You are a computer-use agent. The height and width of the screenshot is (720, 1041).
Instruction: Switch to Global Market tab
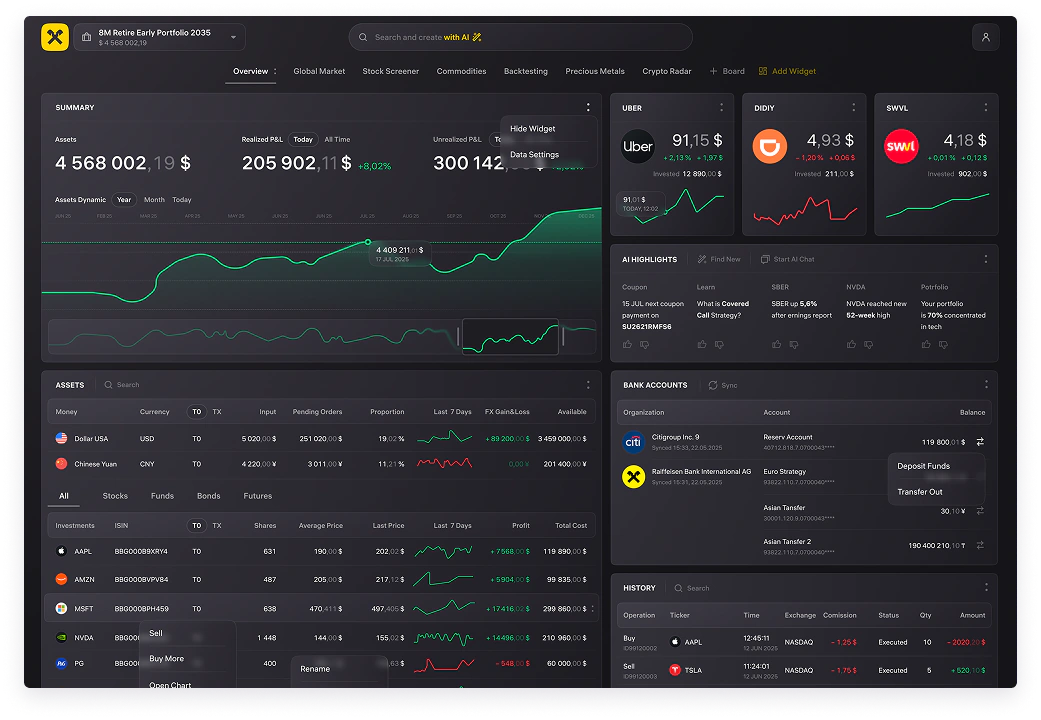[319, 71]
